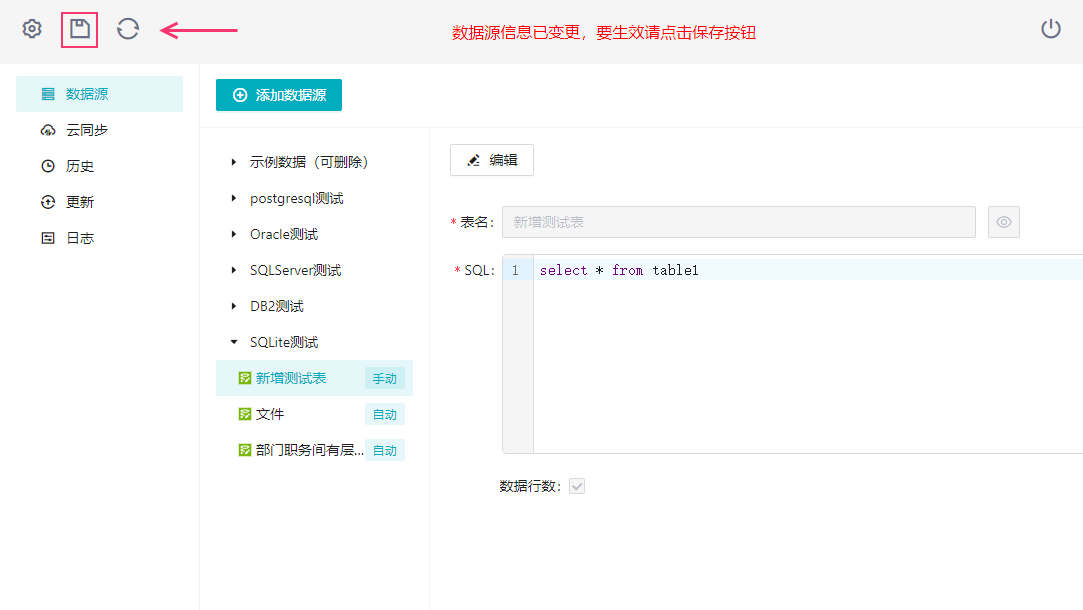Open the settings gear icon
The height and width of the screenshot is (610, 1083).
(x=32, y=29)
